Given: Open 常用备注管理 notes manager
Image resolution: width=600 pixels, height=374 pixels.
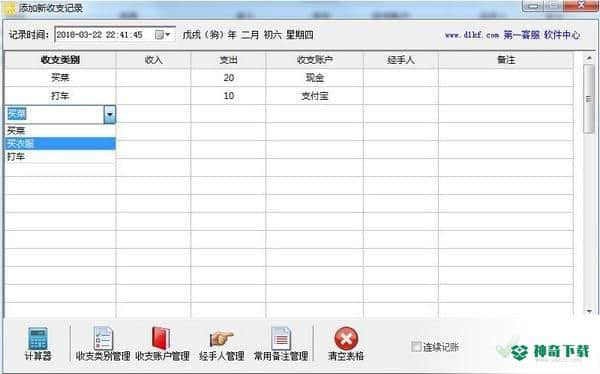Looking at the screenshot, I should pyautogui.click(x=281, y=343).
